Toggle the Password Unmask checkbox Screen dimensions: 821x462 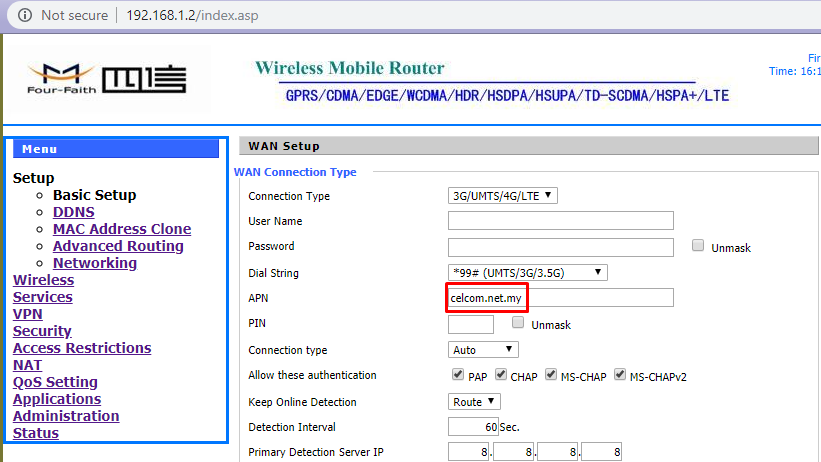(699, 246)
